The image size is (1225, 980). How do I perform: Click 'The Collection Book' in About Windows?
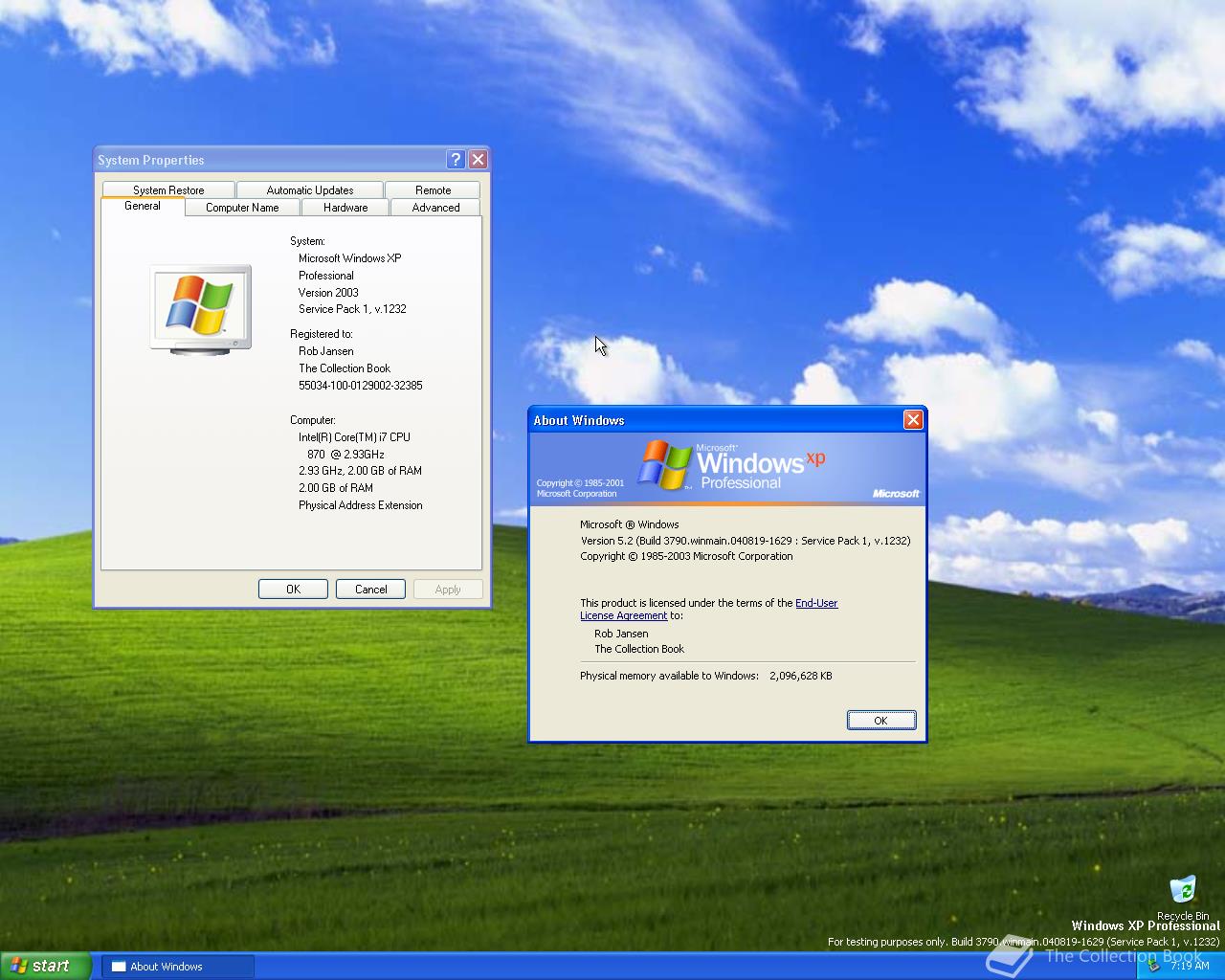click(639, 649)
